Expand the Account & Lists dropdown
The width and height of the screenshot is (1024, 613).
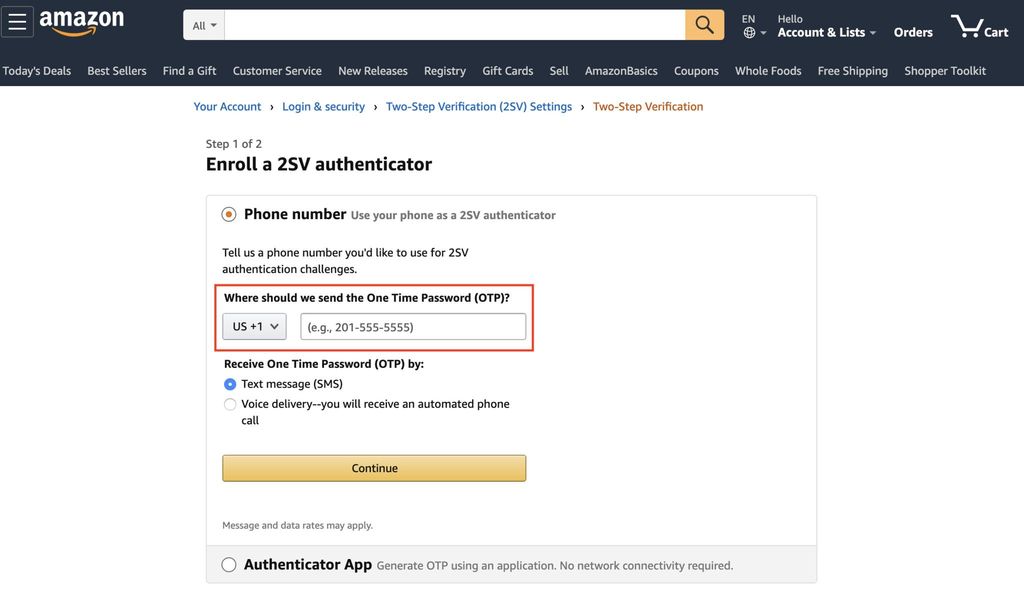click(825, 31)
